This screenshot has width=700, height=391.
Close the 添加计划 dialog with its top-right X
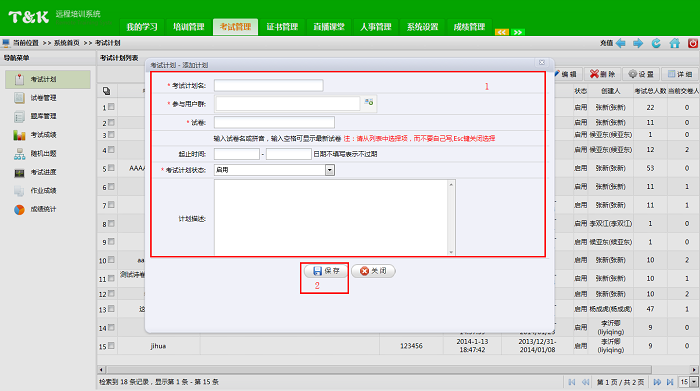(x=542, y=62)
